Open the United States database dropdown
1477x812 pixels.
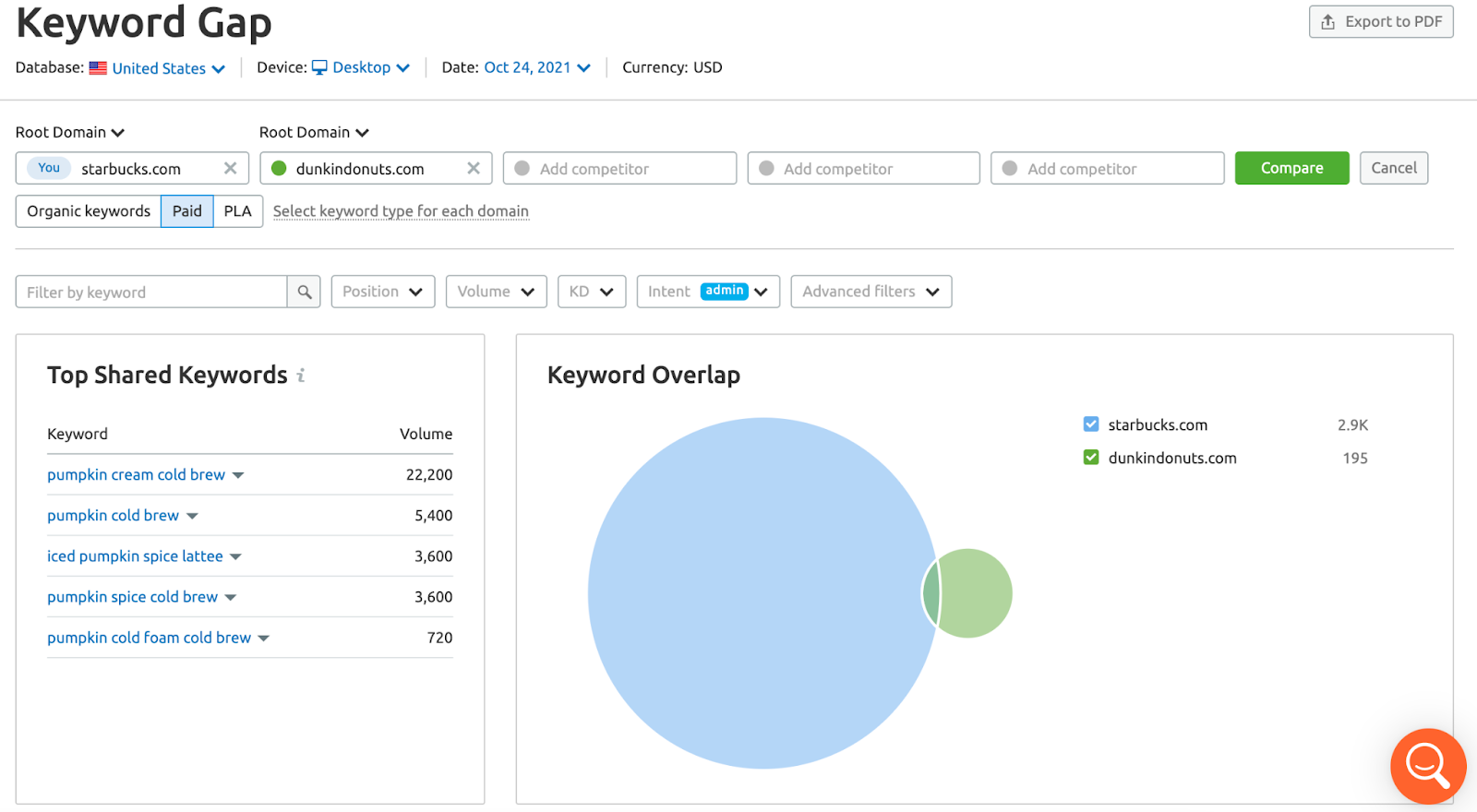point(168,68)
